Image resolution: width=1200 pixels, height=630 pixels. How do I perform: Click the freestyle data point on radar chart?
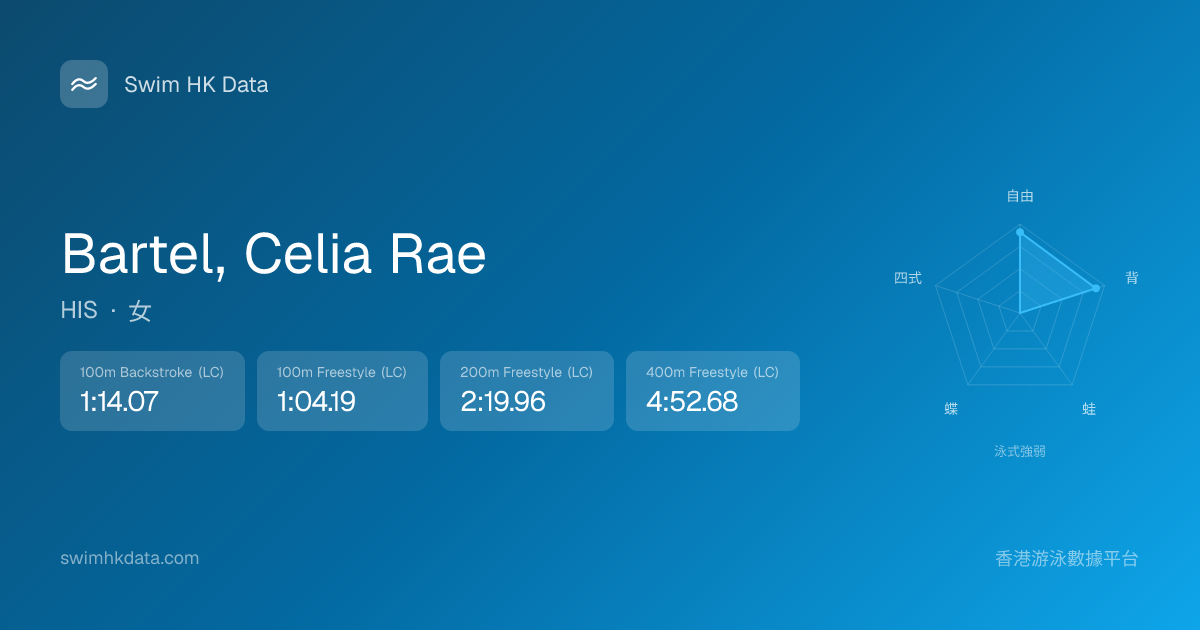pos(1020,232)
